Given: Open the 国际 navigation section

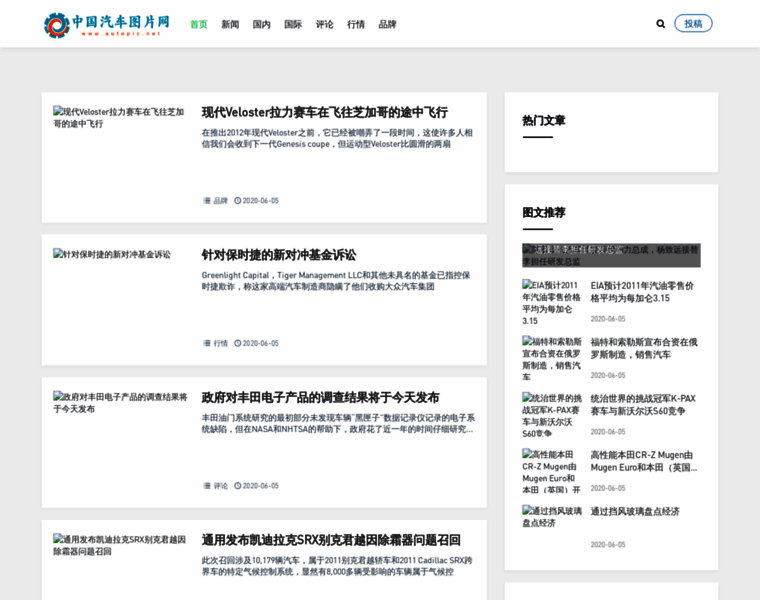Looking at the screenshot, I should [x=293, y=24].
